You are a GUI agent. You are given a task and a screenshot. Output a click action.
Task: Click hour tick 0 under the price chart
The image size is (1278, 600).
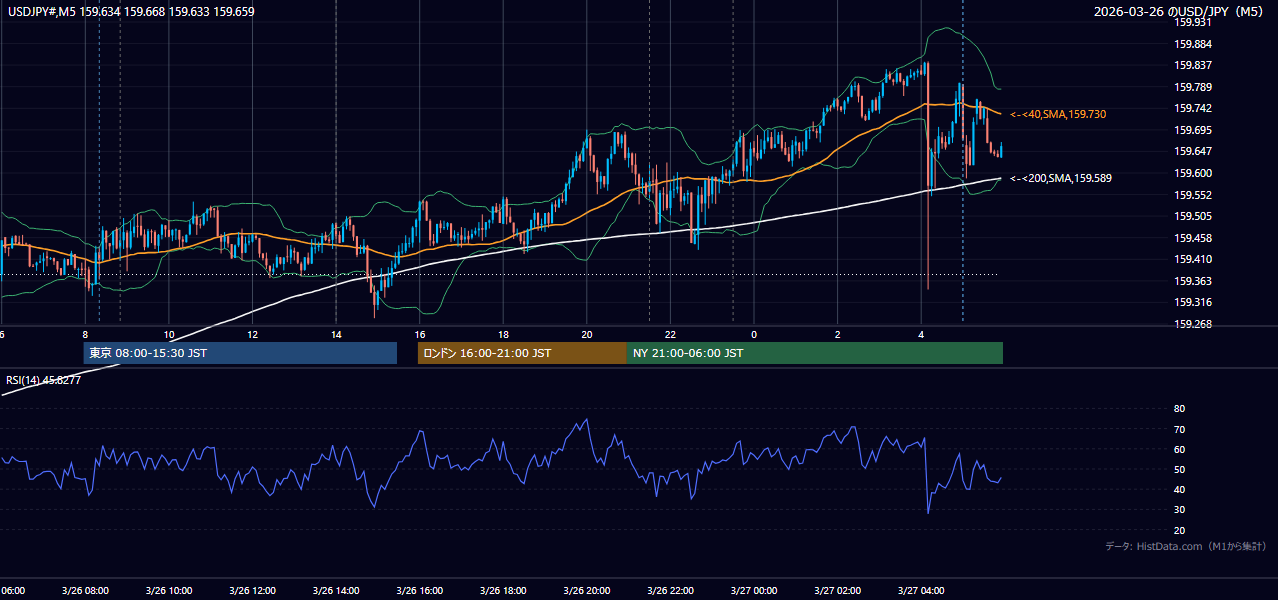[754, 335]
